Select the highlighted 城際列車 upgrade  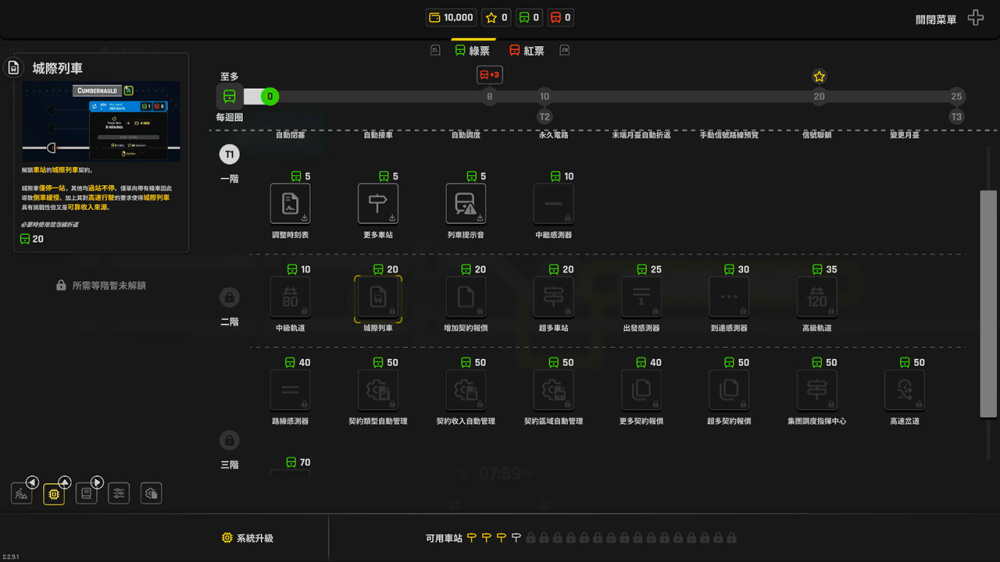[x=378, y=297]
